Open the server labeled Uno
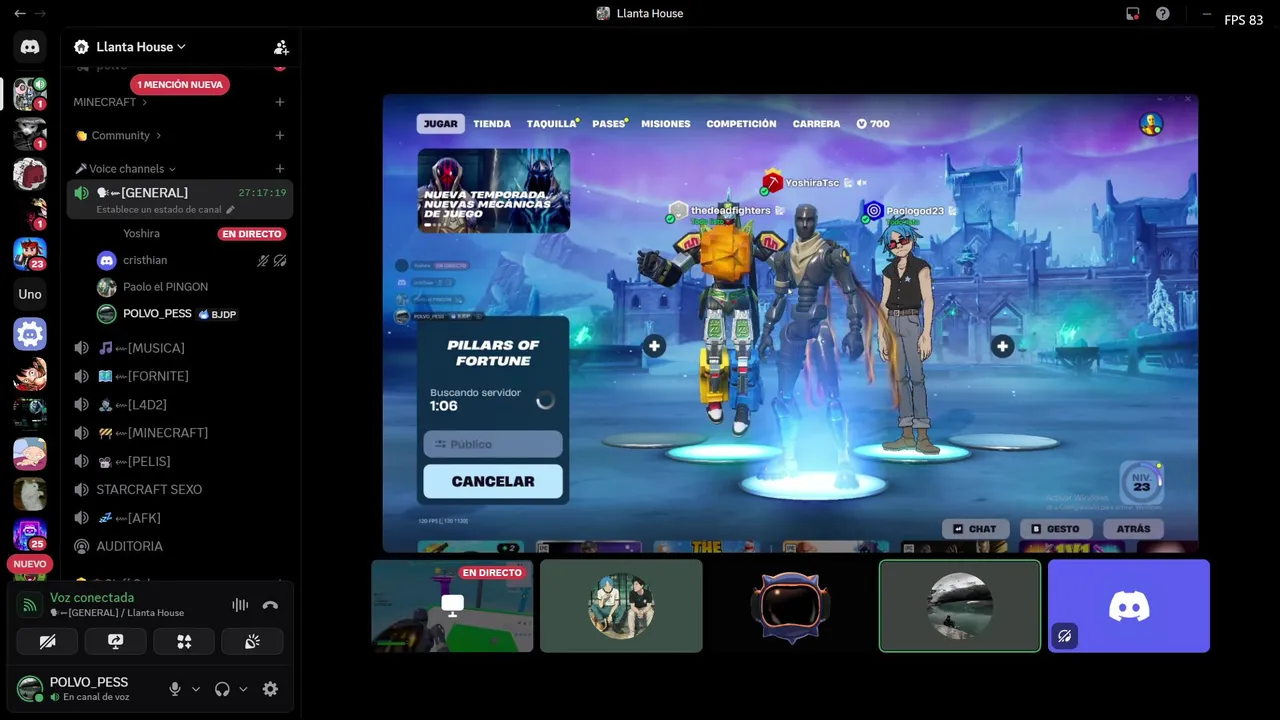The image size is (1280, 720). (x=30, y=294)
